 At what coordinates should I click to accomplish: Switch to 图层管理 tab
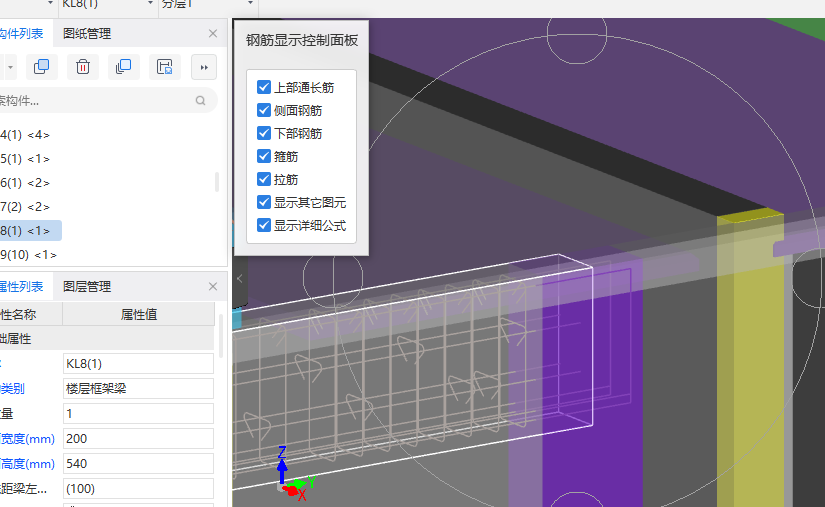(87, 287)
